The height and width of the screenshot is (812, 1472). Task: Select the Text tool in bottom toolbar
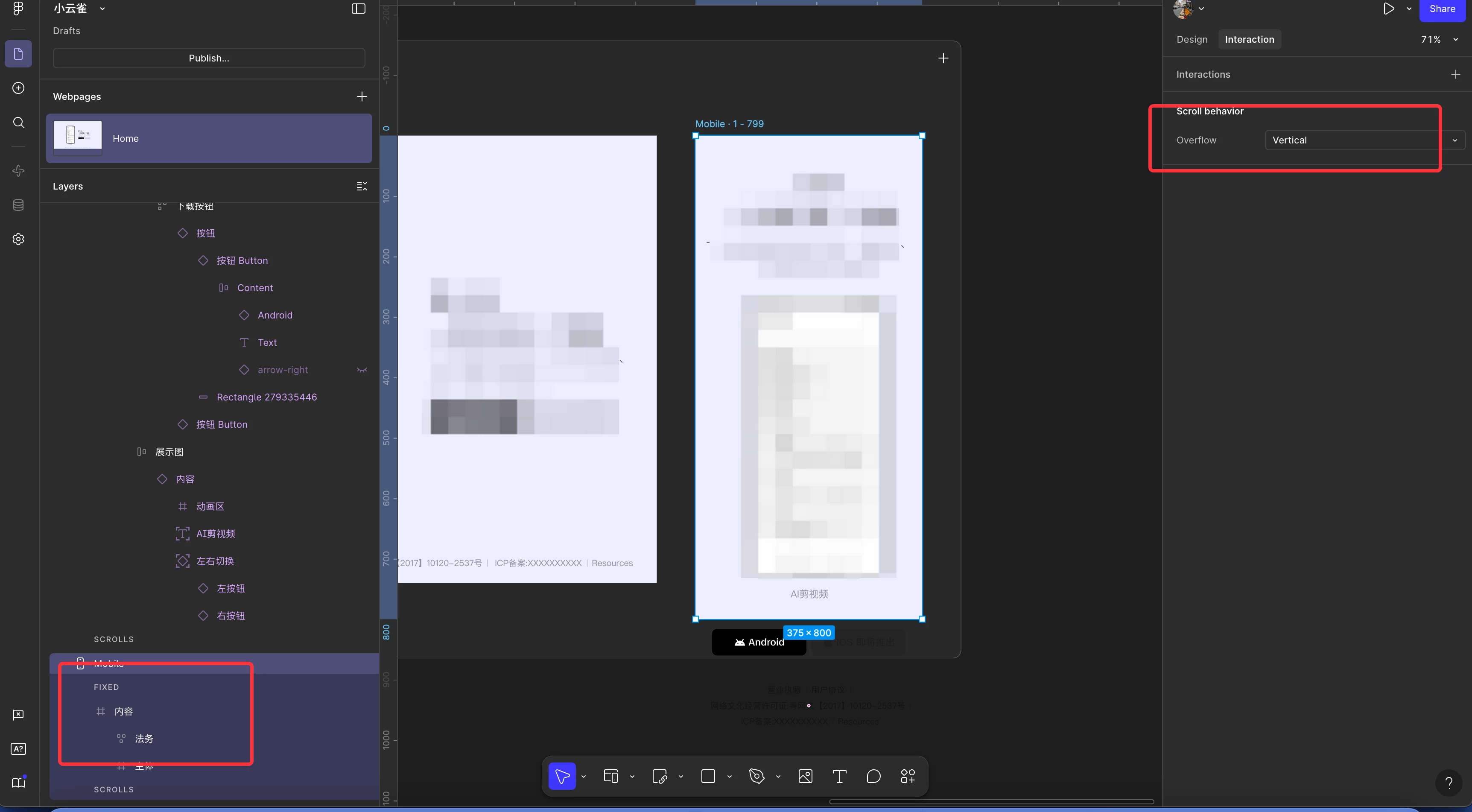point(839,776)
